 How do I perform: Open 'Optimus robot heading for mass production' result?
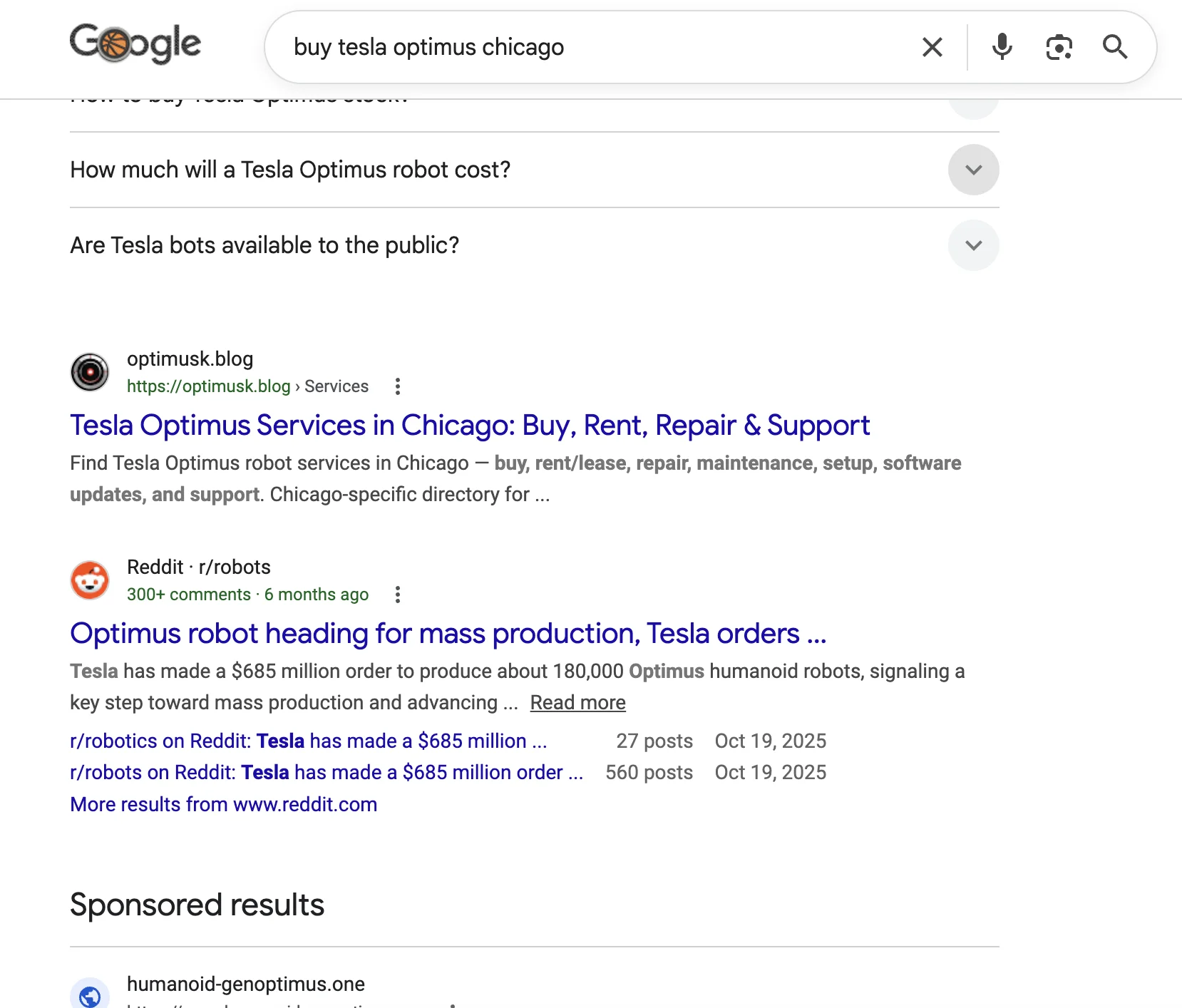coord(448,634)
